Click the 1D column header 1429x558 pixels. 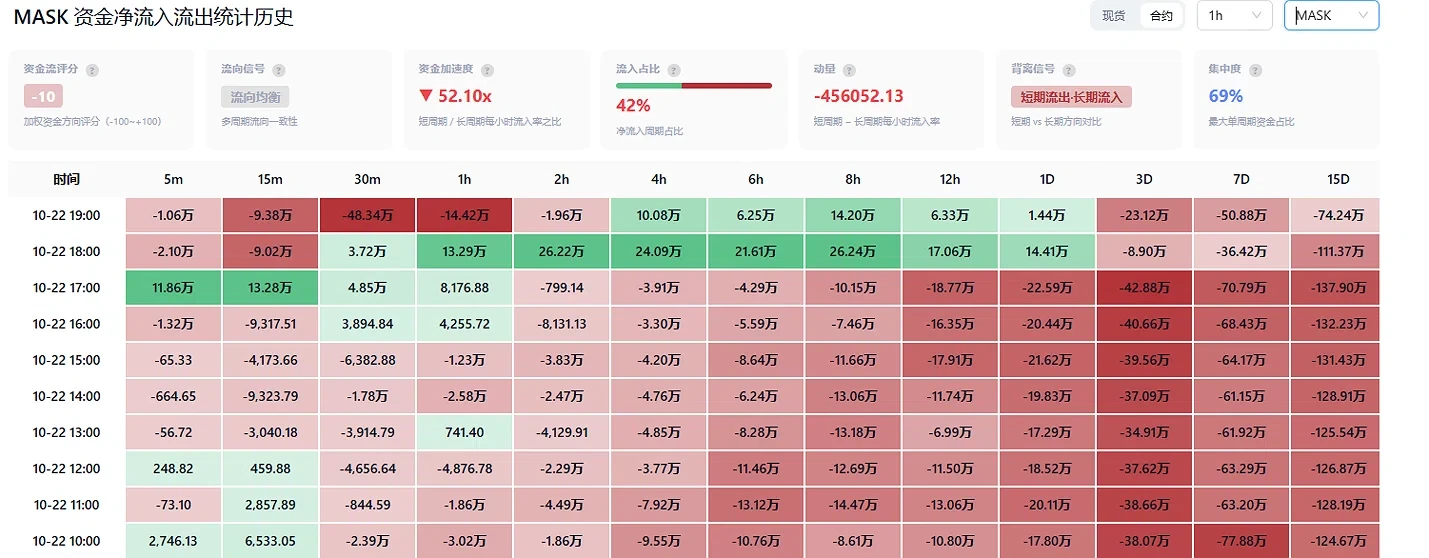pyautogui.click(x=1047, y=180)
